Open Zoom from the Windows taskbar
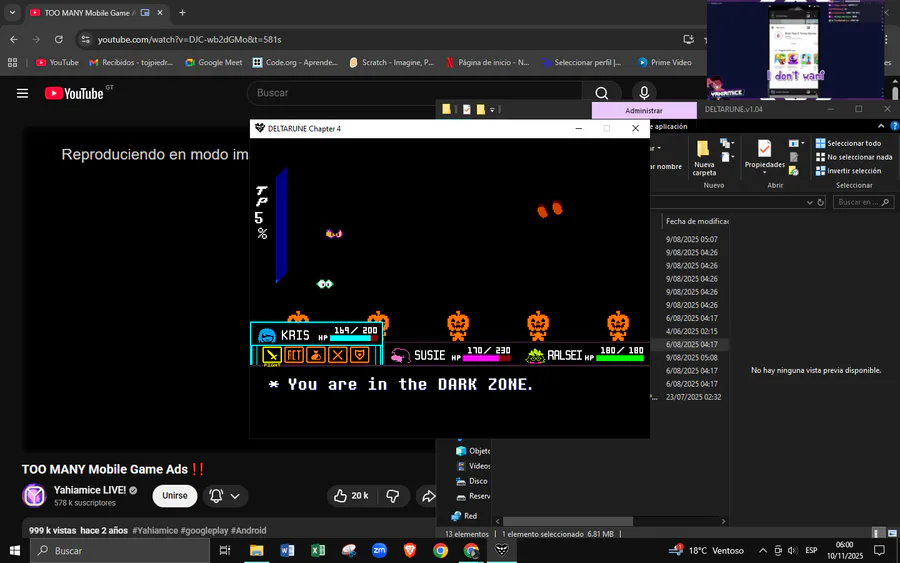This screenshot has height=563, width=900. 379,550
